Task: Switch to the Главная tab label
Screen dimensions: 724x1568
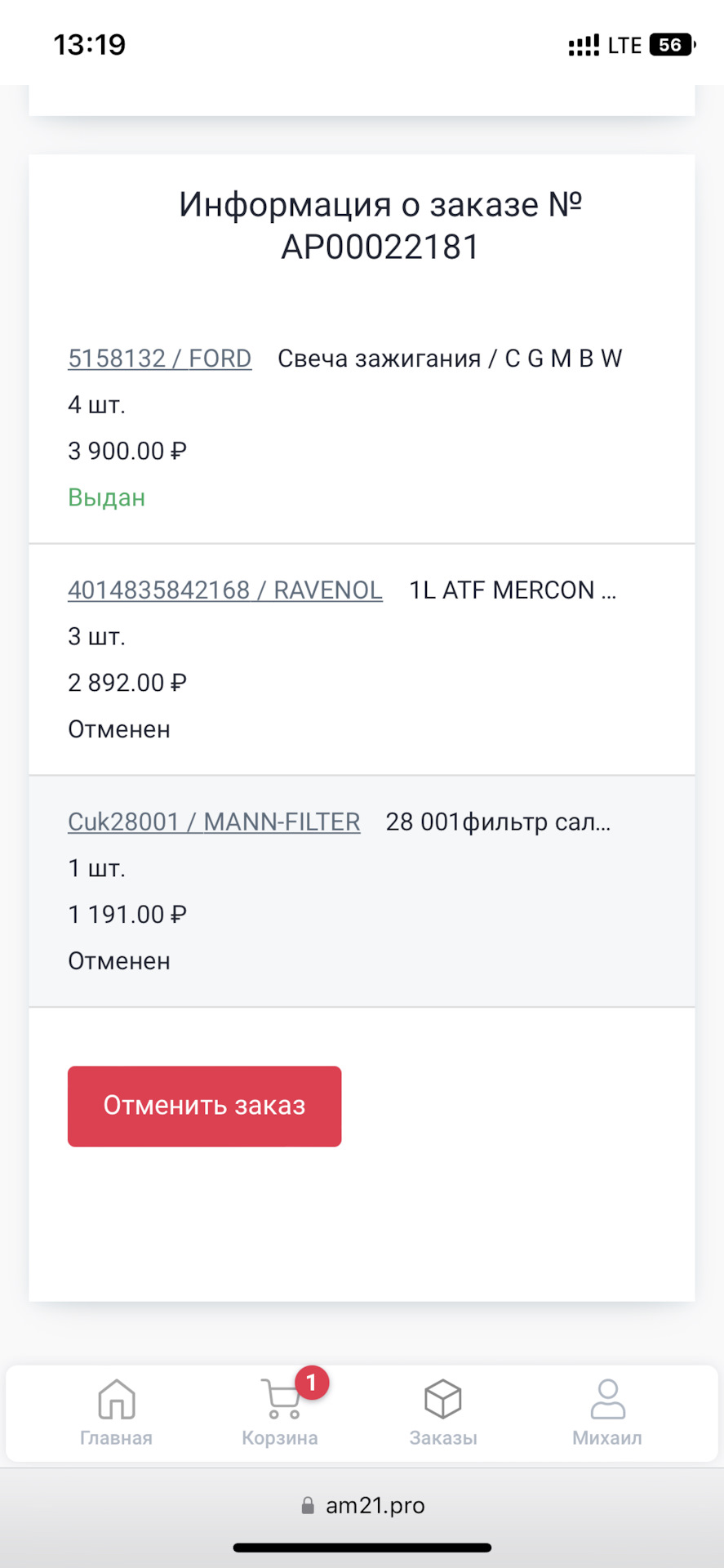Action: click(x=116, y=1438)
